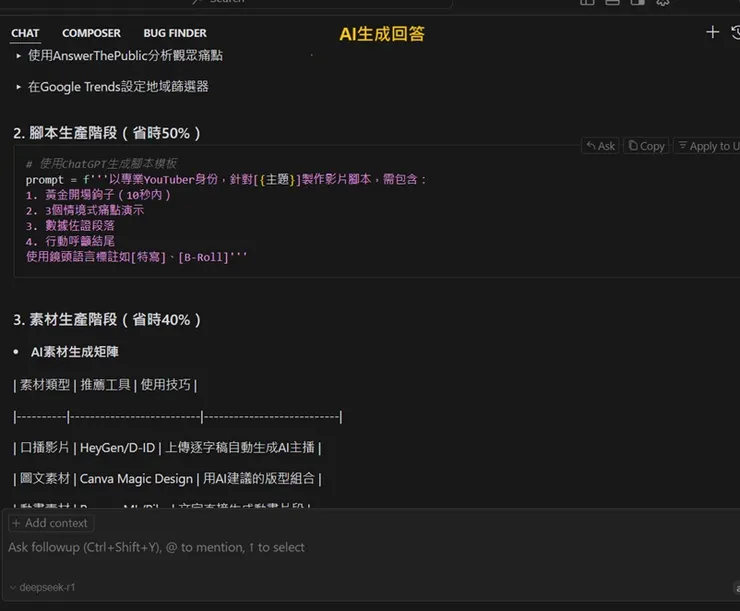Click code line 行動呼籲結尾
Viewport: 740px width, 611px height.
pyautogui.click(x=70, y=242)
